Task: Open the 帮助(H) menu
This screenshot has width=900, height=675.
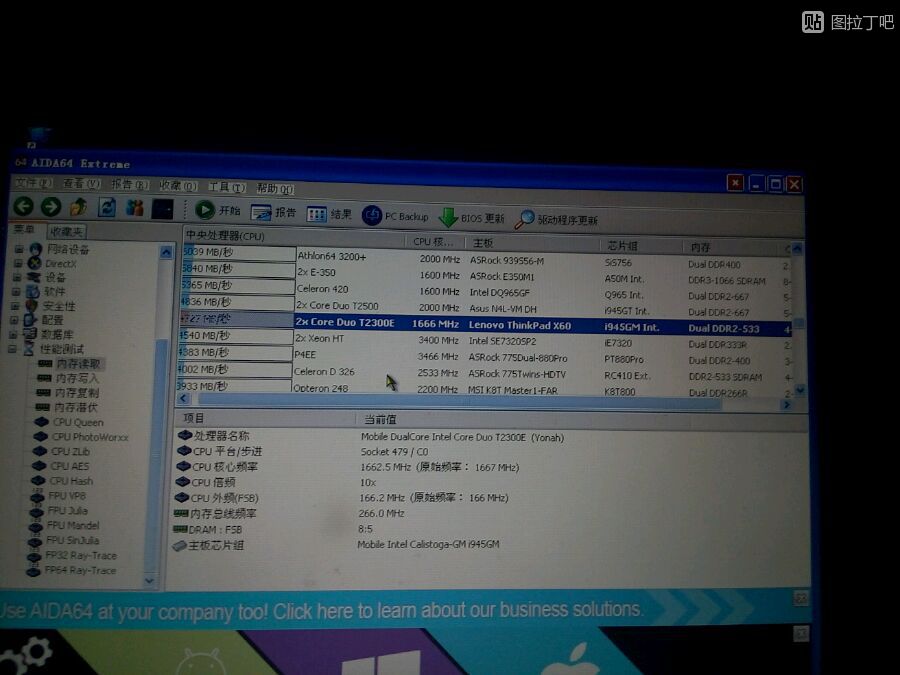Action: [x=275, y=188]
